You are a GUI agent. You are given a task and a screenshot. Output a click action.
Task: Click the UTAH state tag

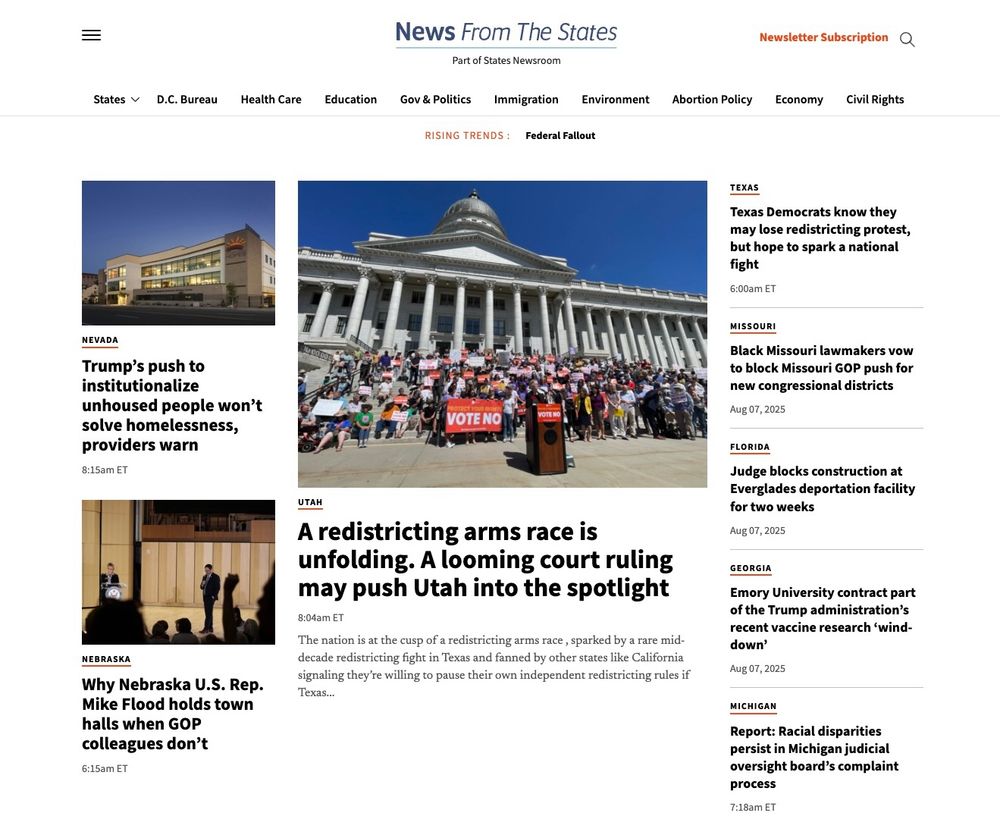(310, 502)
